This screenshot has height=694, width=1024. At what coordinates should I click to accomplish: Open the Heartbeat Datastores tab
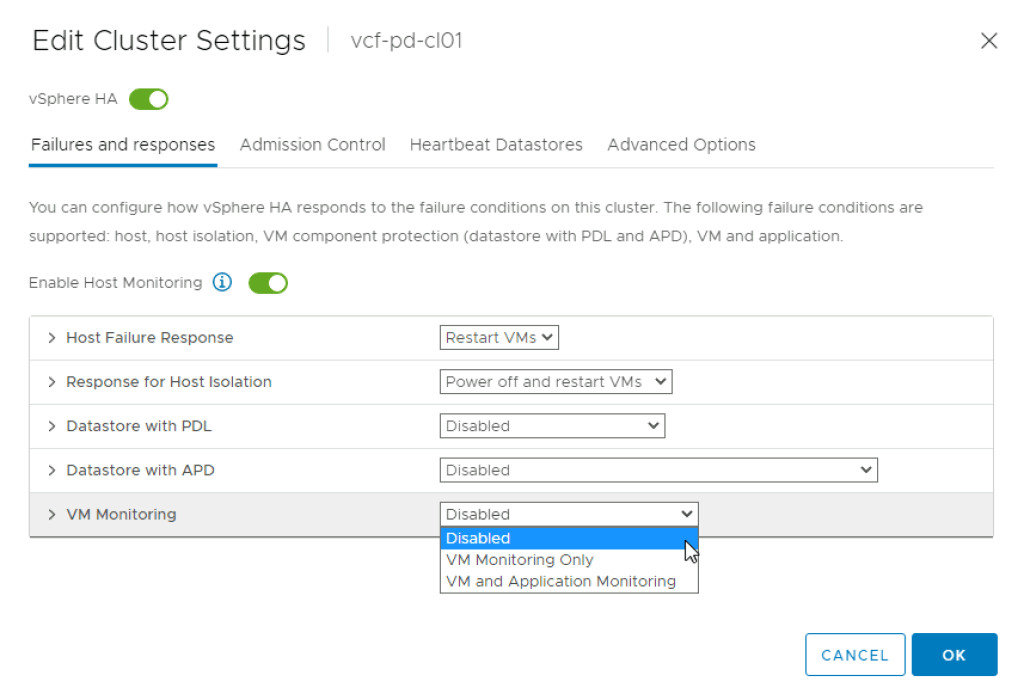[496, 145]
